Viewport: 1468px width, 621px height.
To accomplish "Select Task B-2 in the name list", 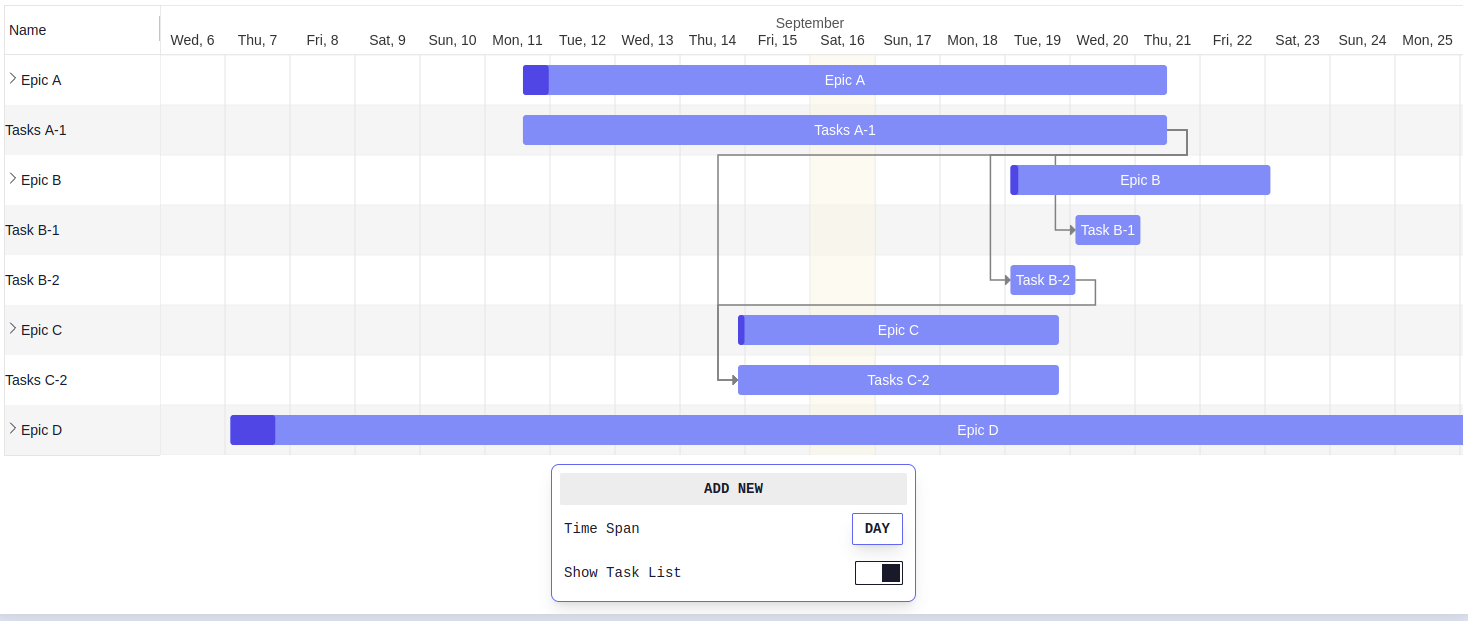I will (32, 280).
